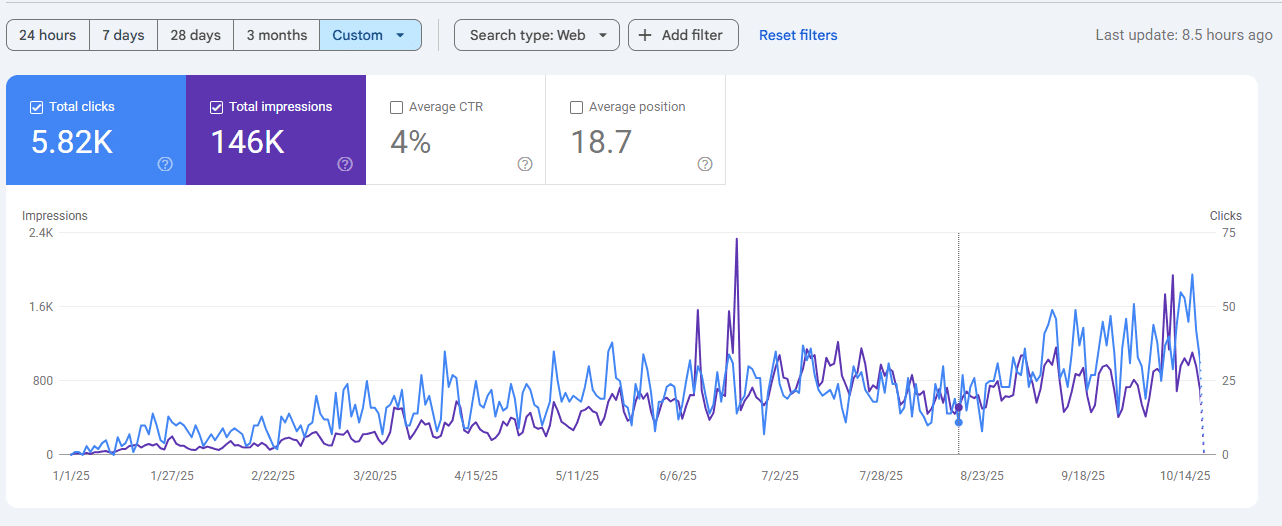Screen dimensions: 1282x526
Task: Select the 24 hours date range
Action: pyautogui.click(x=48, y=35)
